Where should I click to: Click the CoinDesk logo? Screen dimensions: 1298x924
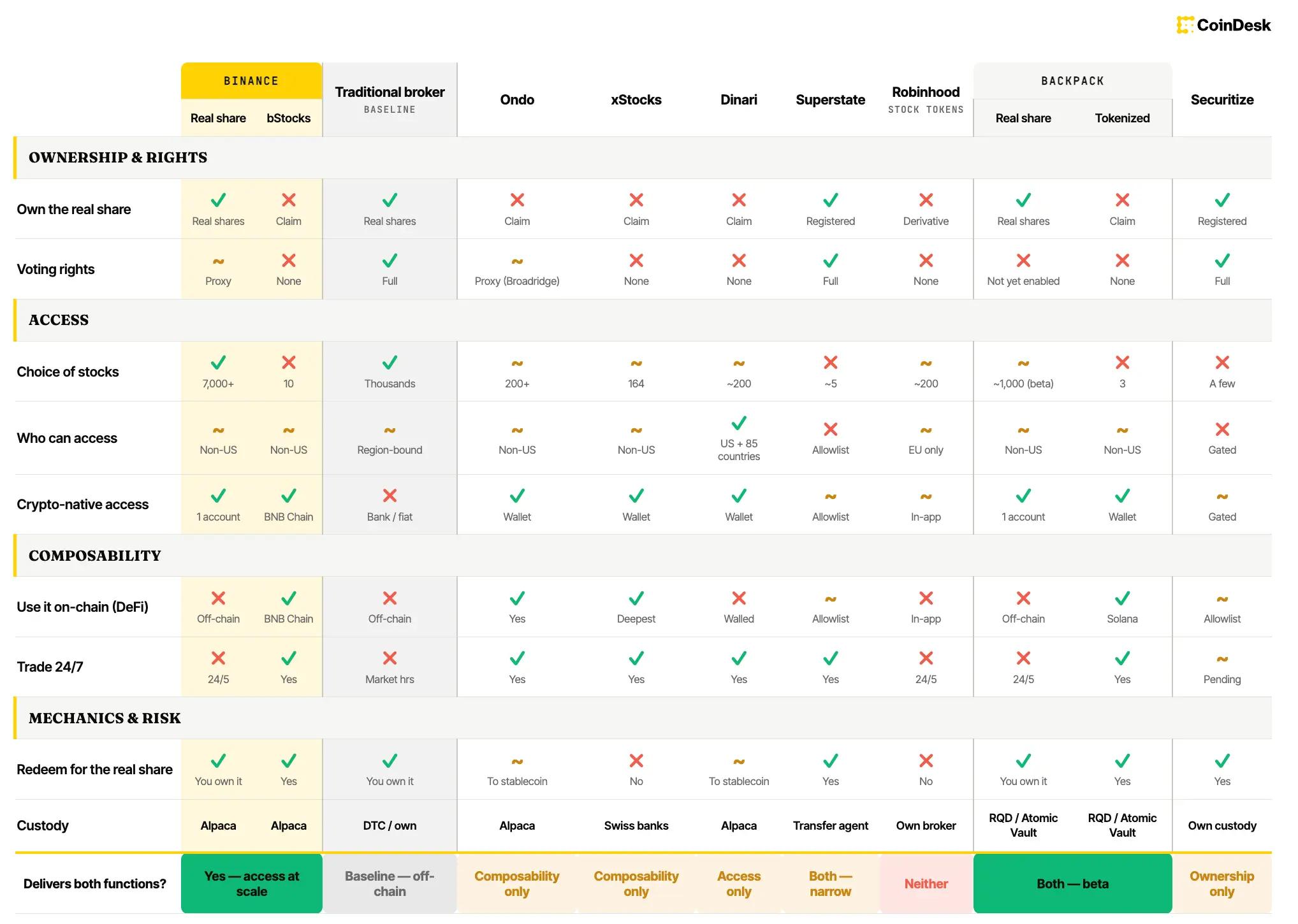(1223, 25)
